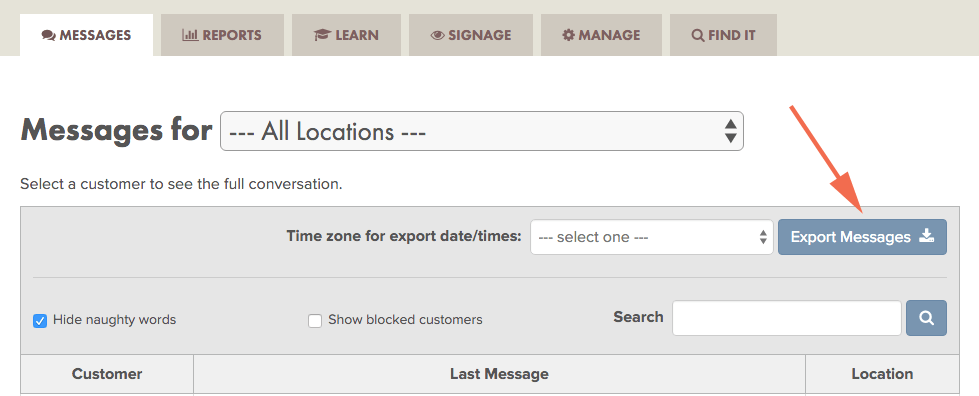
Task: Uncheck Hide naughty words checkbox
Action: (x=40, y=321)
